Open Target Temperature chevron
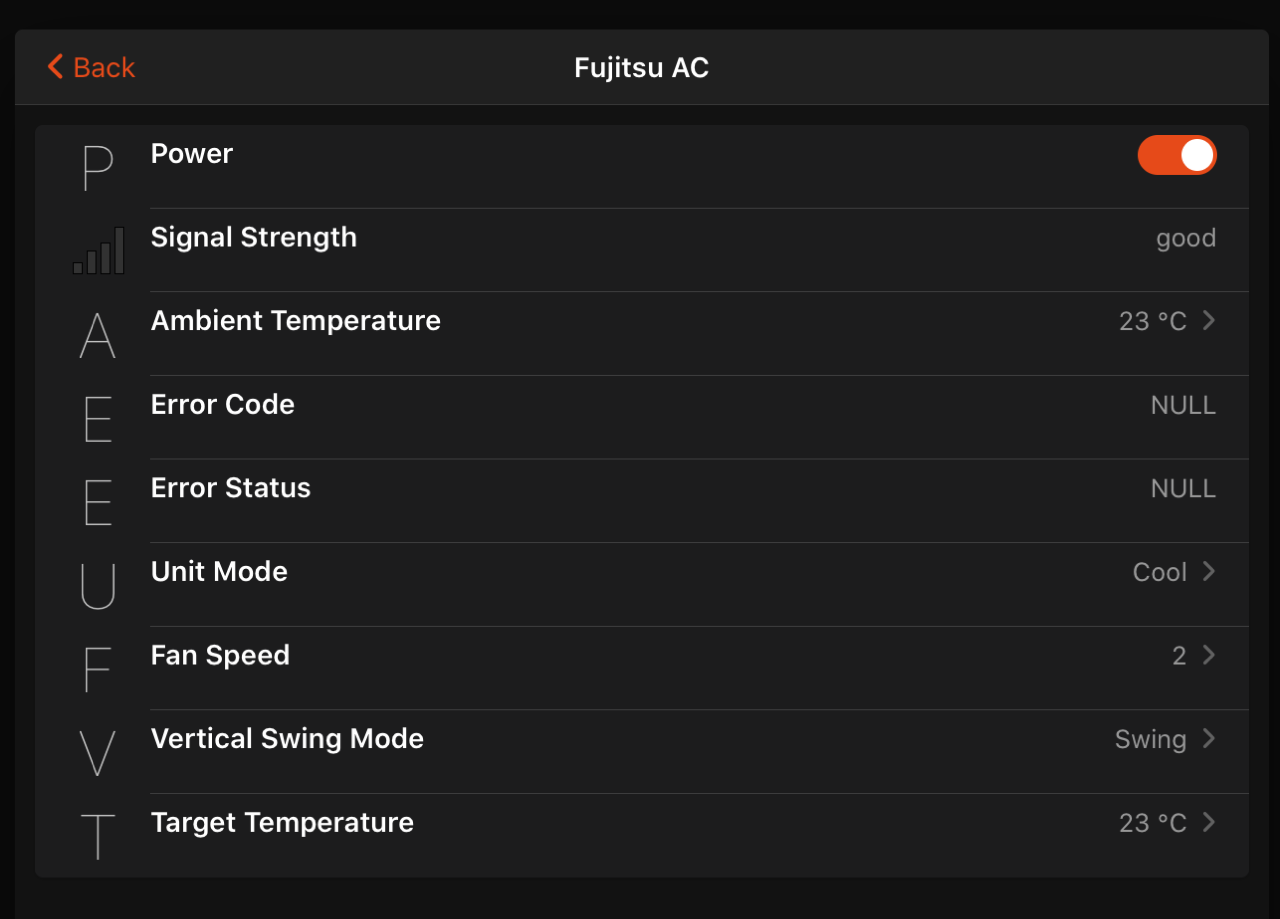This screenshot has width=1280, height=919. (1209, 822)
